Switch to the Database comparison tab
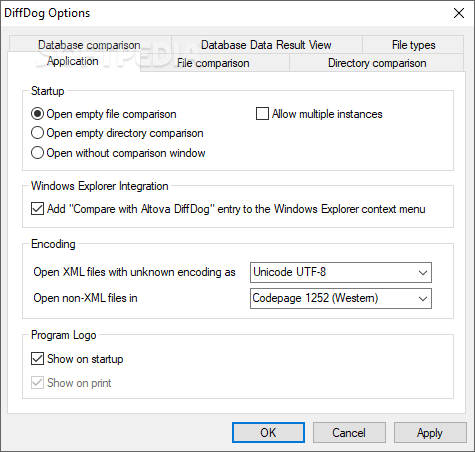This screenshot has height=452, width=475. coord(89,45)
